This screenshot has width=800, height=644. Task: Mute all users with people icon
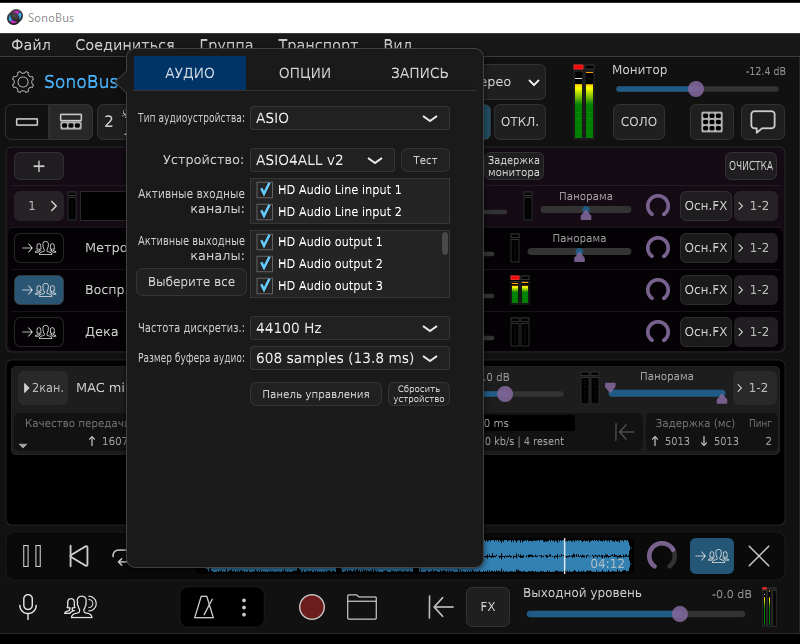pos(81,606)
